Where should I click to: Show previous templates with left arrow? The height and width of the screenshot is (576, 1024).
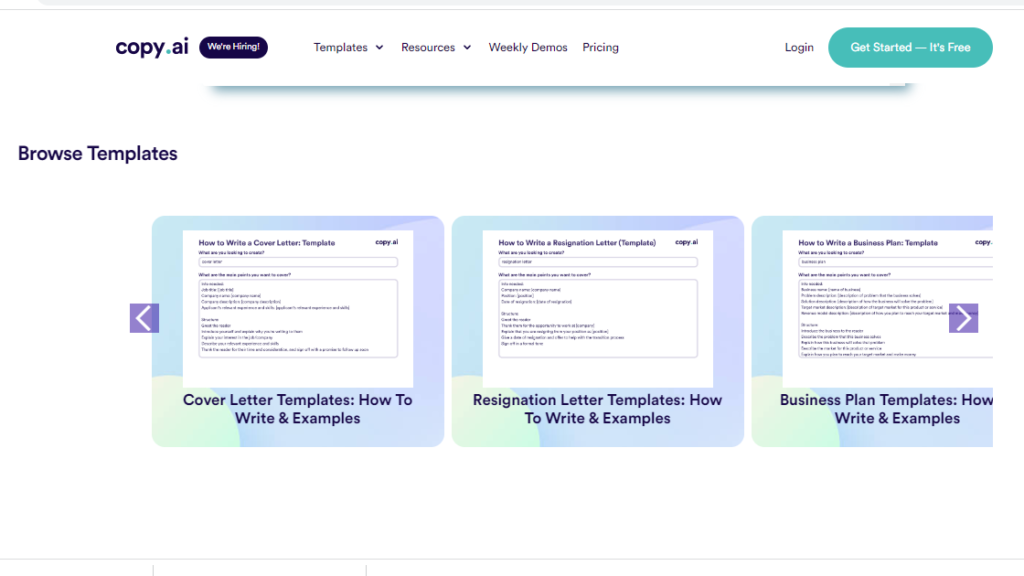[144, 318]
